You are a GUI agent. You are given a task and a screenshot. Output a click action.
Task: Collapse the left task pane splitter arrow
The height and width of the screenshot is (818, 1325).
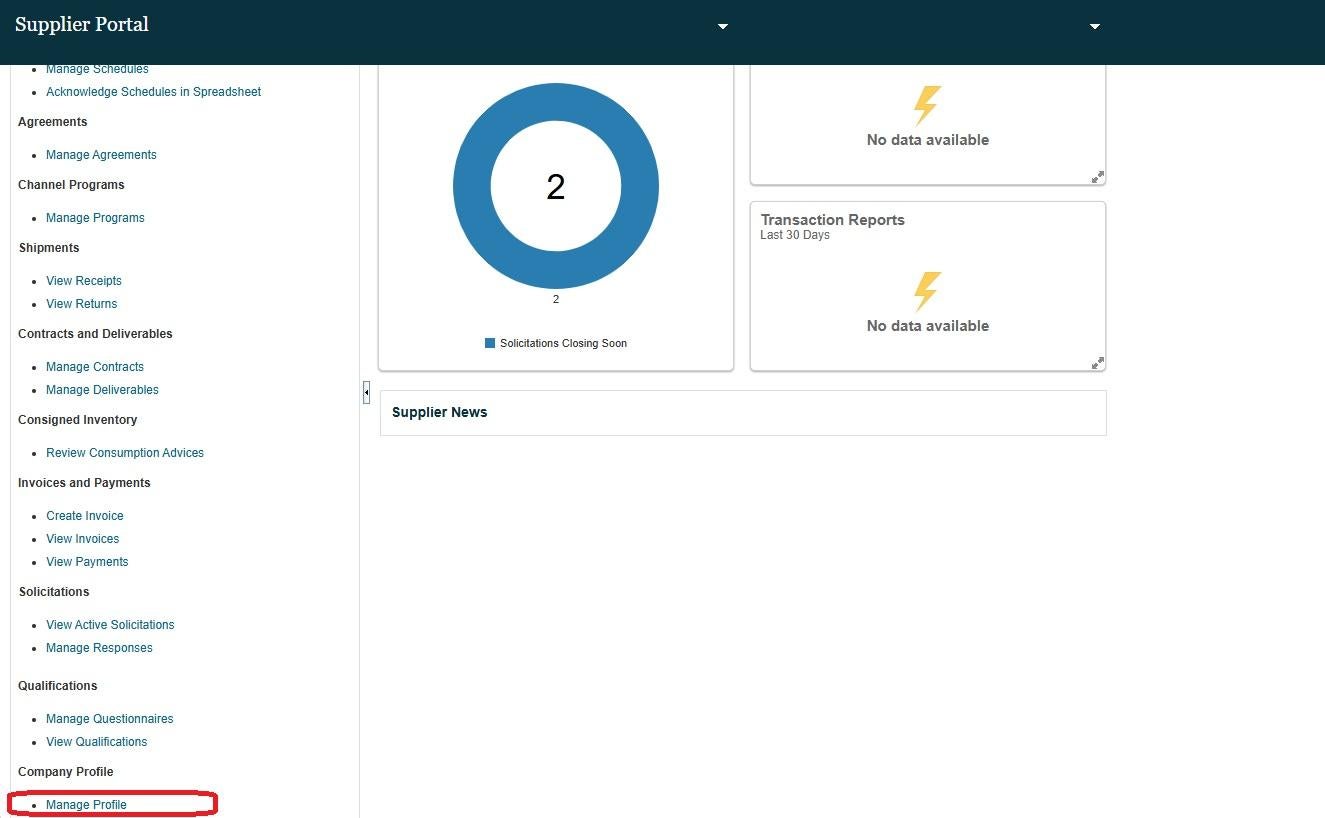[366, 393]
